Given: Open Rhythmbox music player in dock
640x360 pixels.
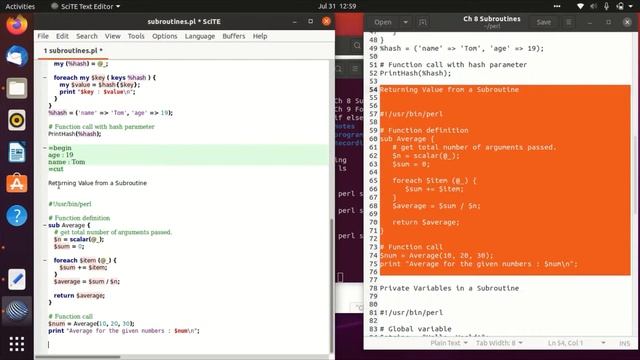Looking at the screenshot, I should coord(17,120).
